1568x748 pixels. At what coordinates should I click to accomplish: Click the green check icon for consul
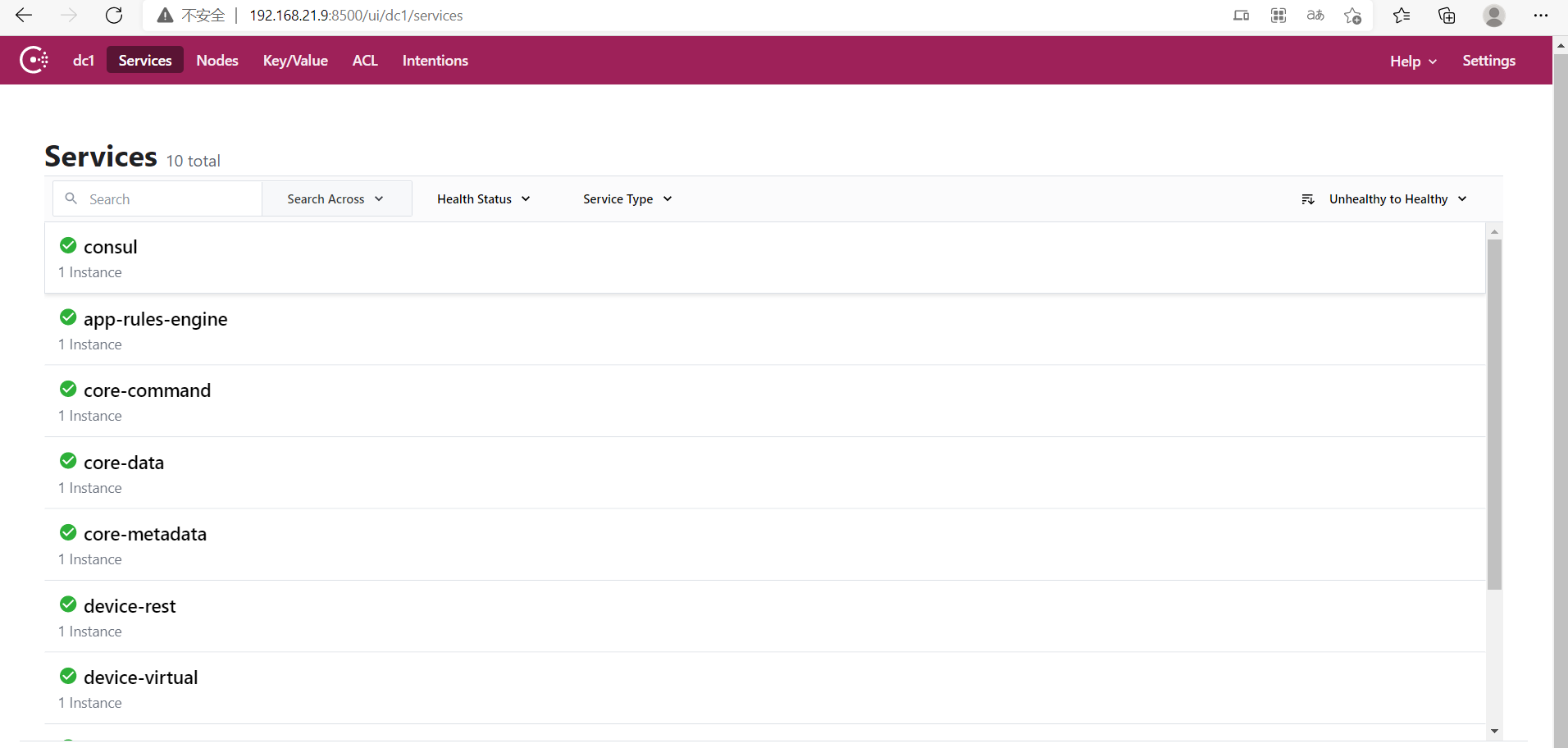68,245
